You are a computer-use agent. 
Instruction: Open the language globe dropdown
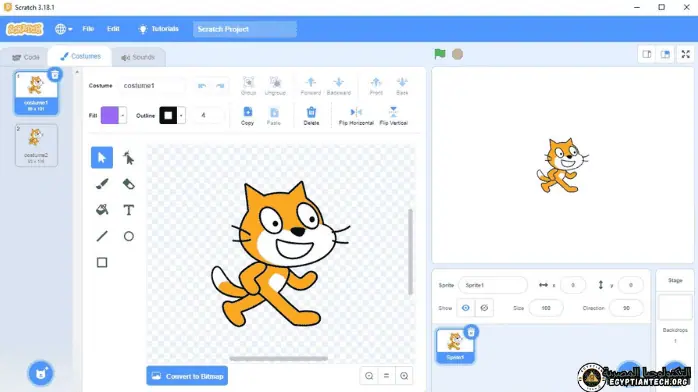pyautogui.click(x=64, y=29)
